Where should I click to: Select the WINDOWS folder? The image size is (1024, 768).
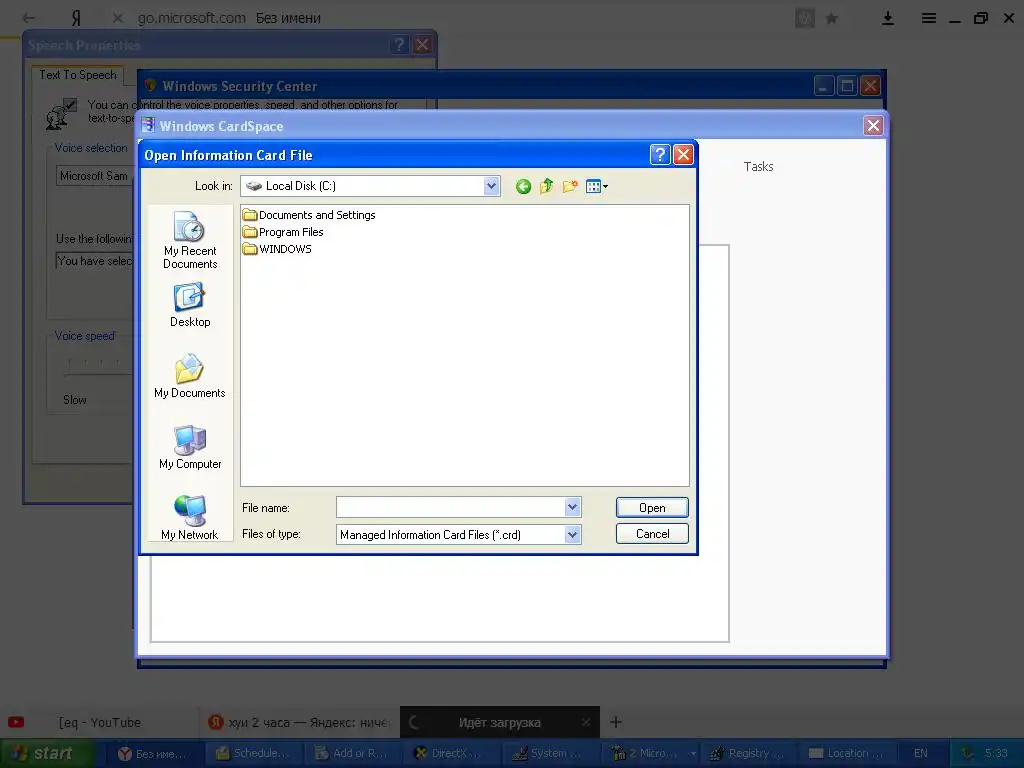(277, 249)
